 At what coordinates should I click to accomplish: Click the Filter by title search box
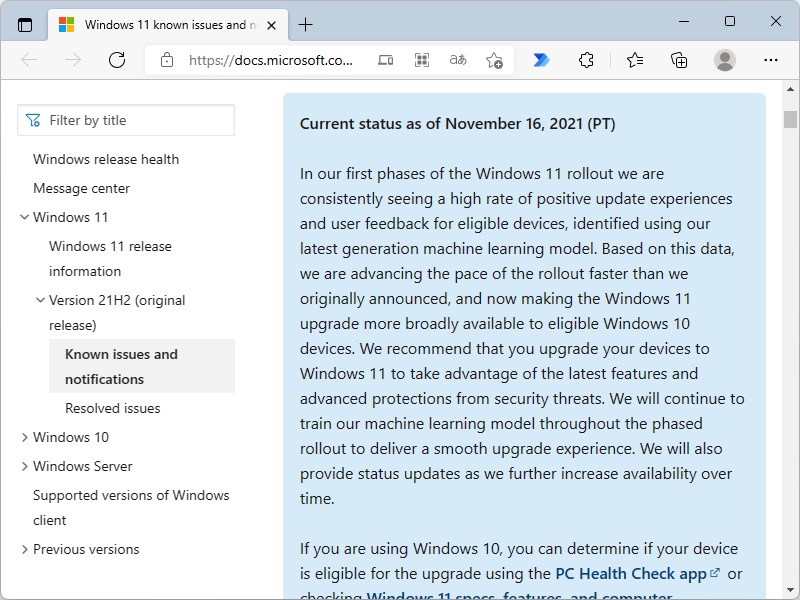126,119
